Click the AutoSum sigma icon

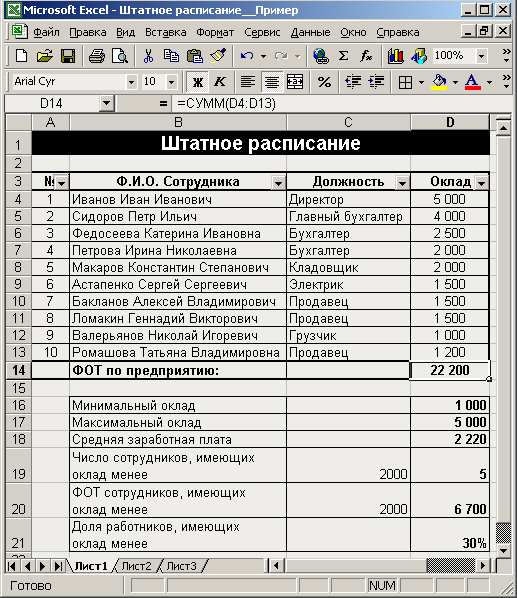[344, 56]
